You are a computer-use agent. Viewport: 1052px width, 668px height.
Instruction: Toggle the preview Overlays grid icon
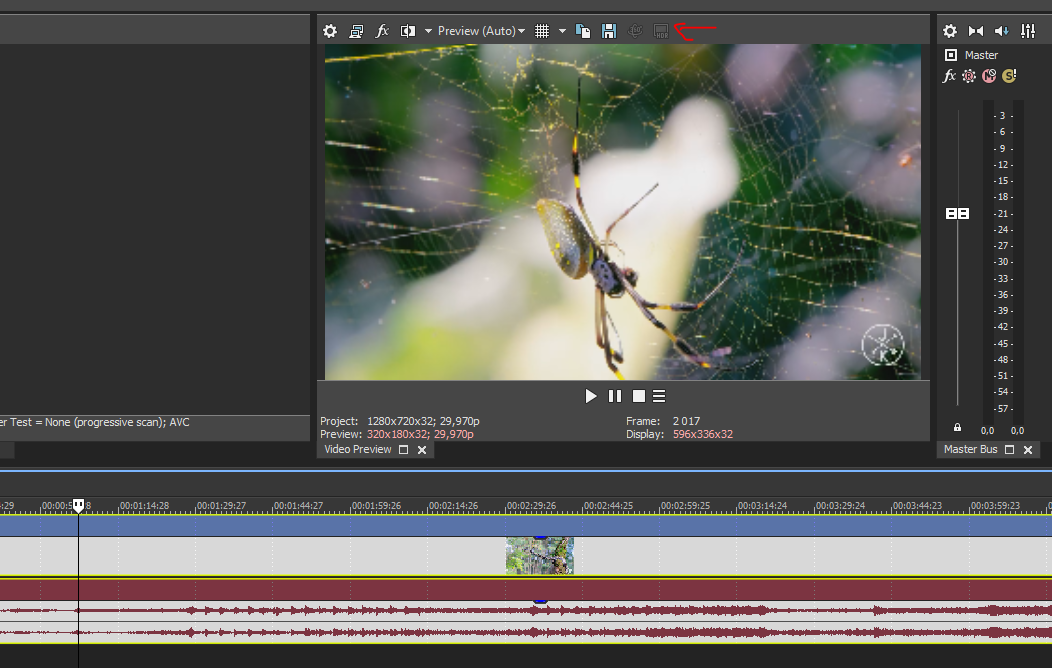(542, 31)
